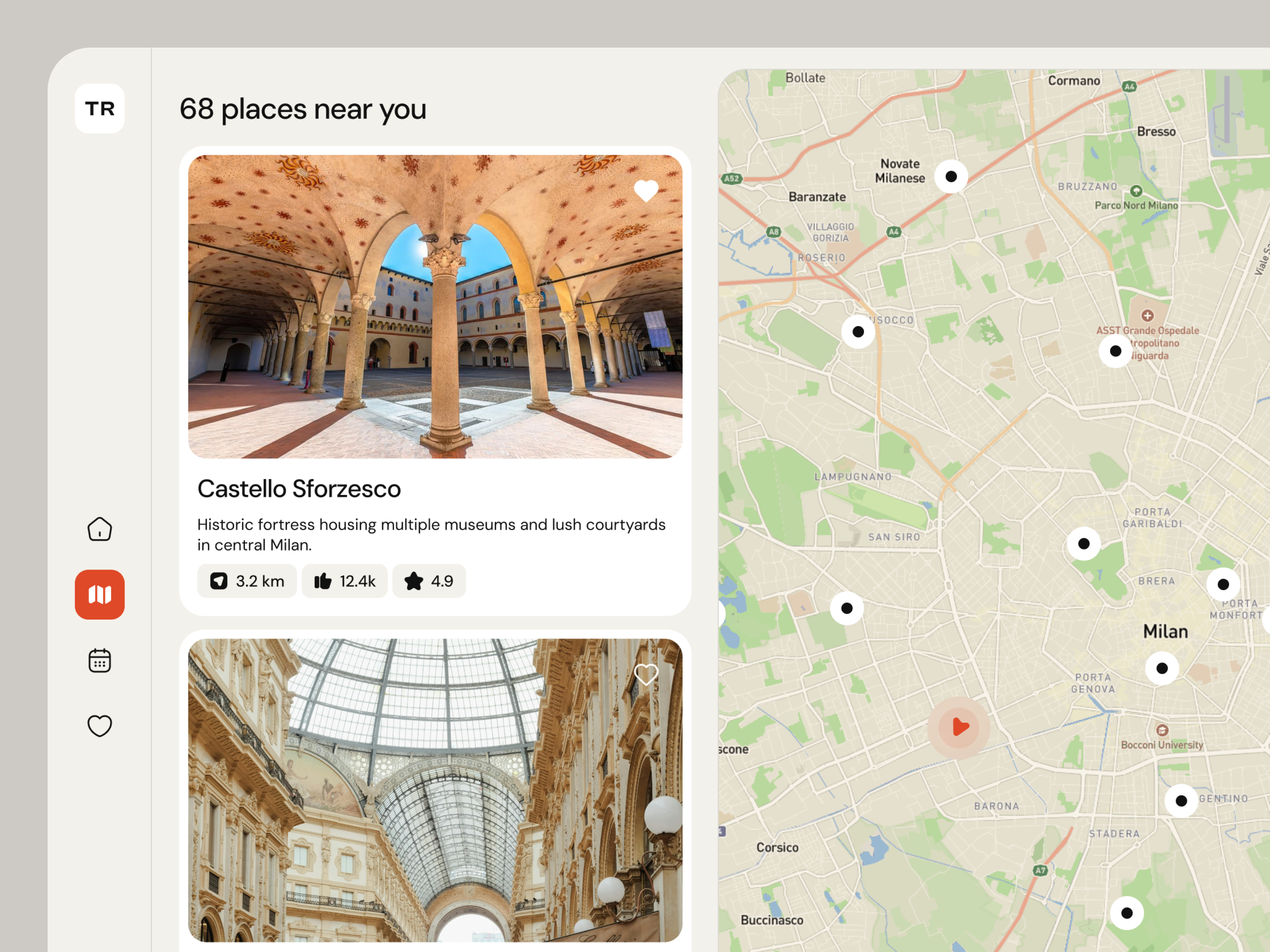Click the Bocconi University map label
Image resolution: width=1270 pixels, height=952 pixels.
1162,745
